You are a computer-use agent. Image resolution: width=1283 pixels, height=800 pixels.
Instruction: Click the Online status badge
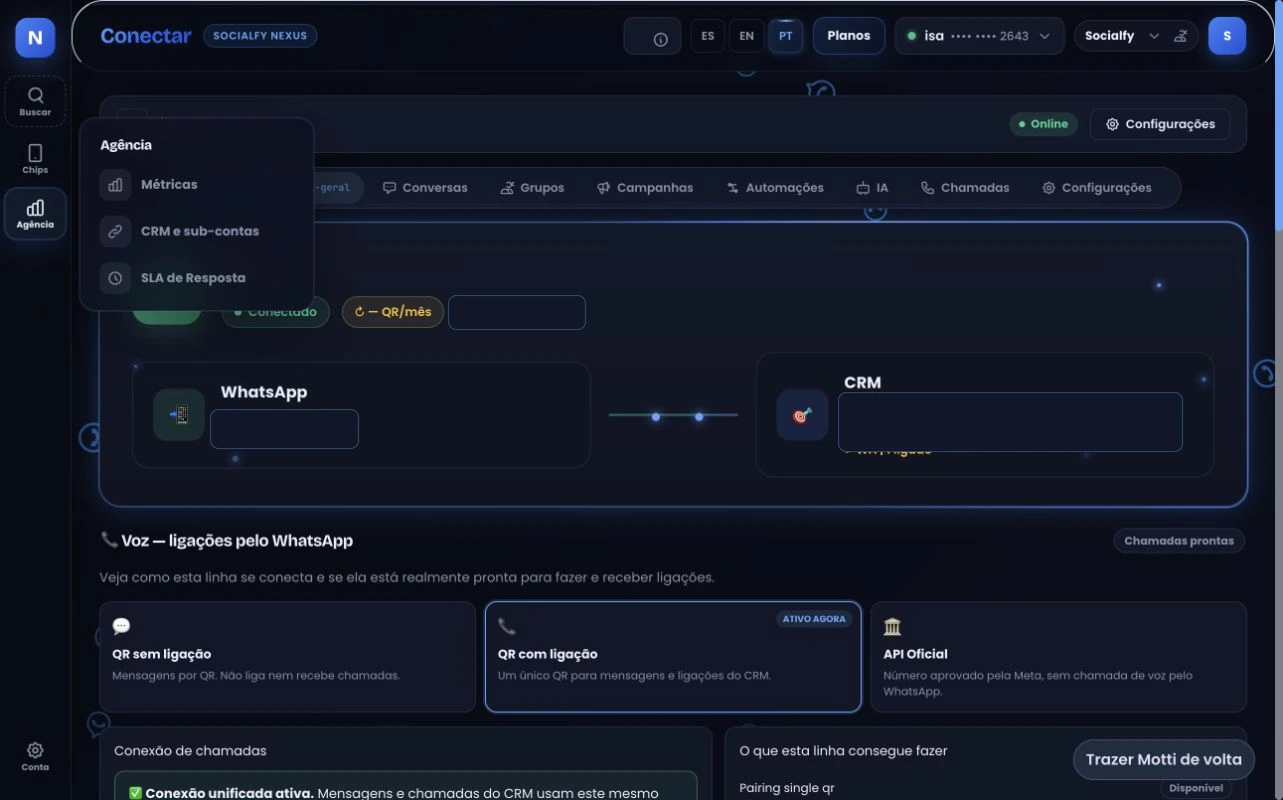(x=1043, y=124)
